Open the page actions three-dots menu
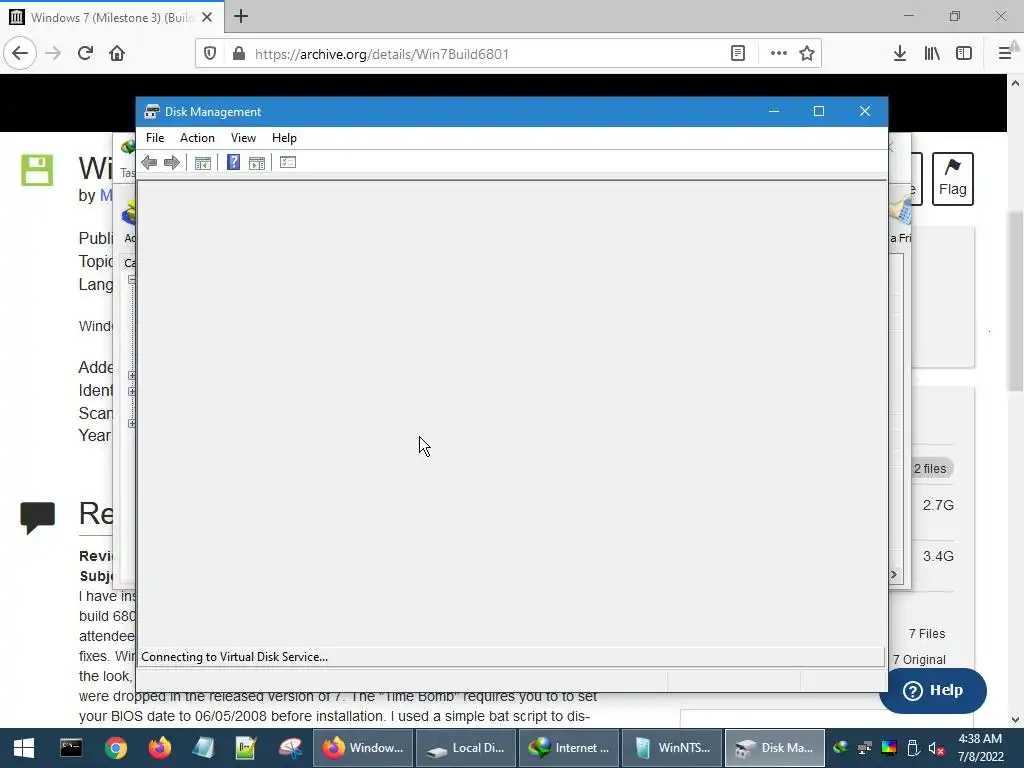Viewport: 1024px width, 768px height. click(778, 54)
